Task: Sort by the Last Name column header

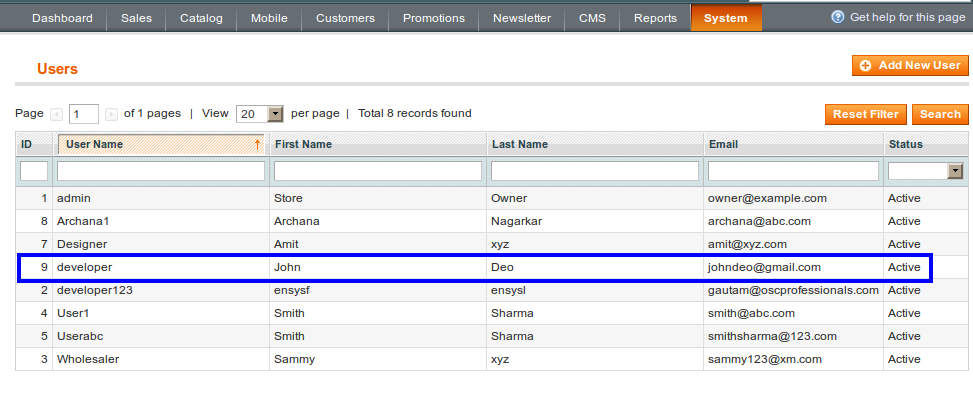Action: (520, 145)
